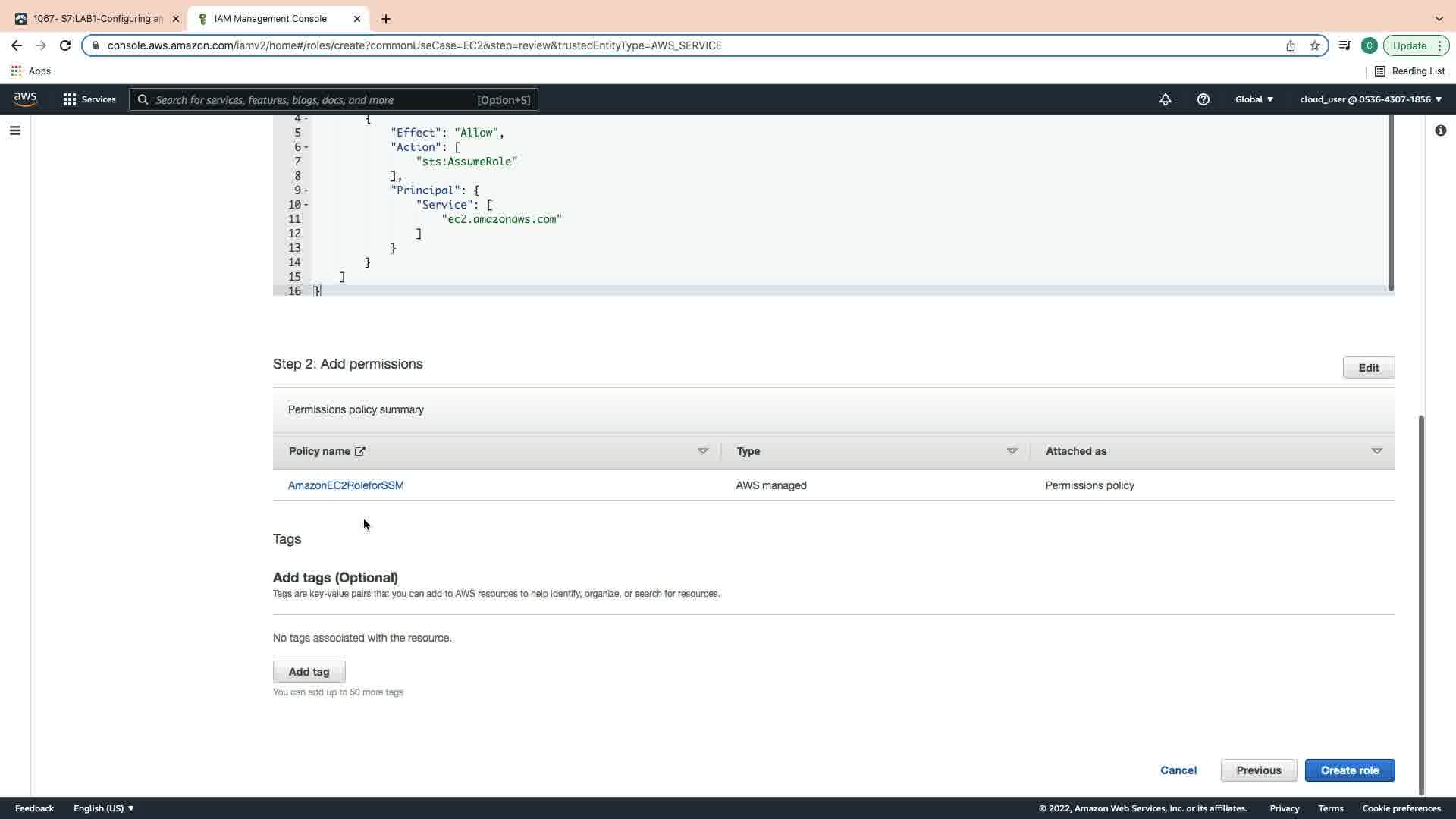Go to the AWS home logo

(25, 99)
